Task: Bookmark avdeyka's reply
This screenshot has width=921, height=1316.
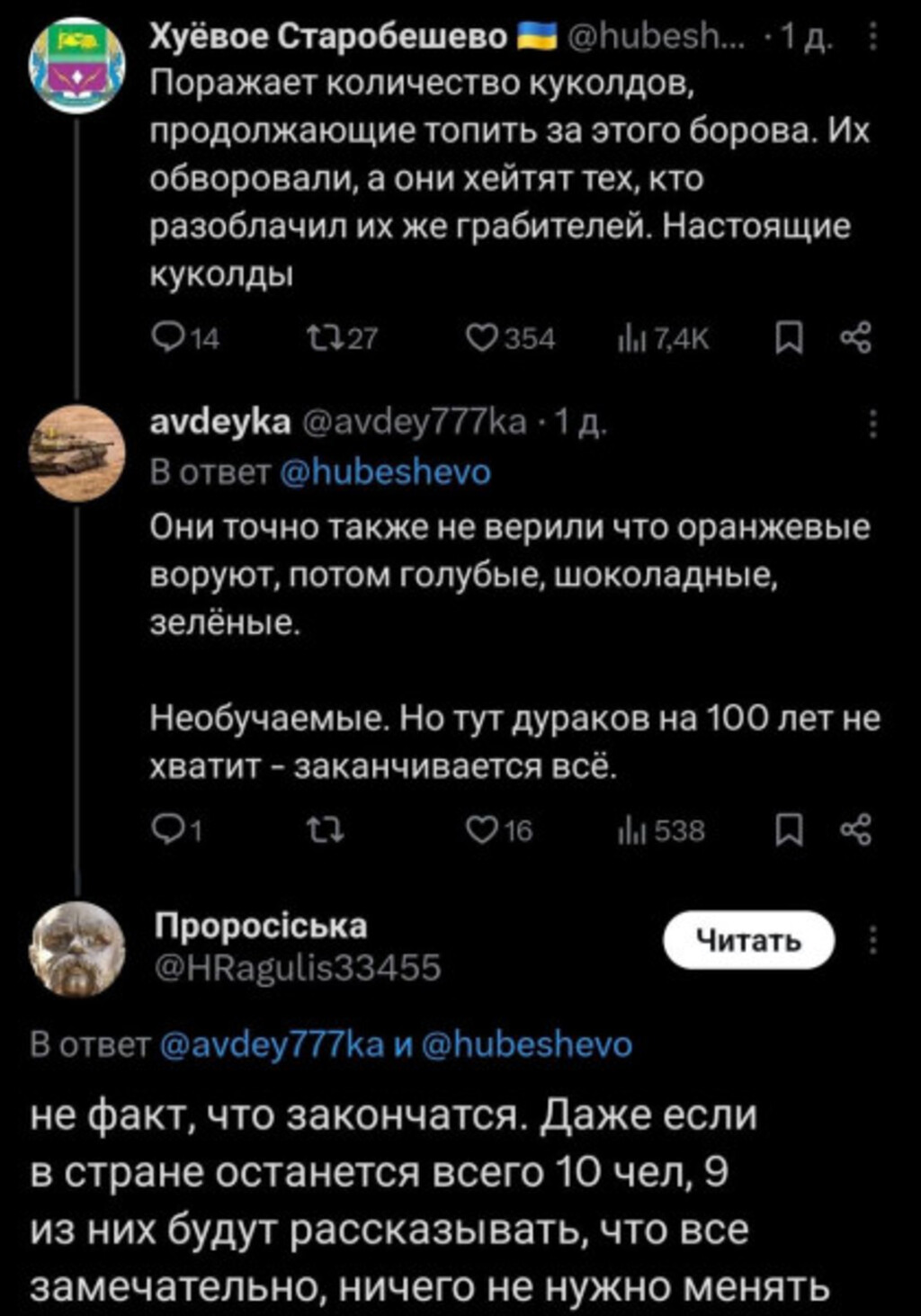Action: [789, 829]
